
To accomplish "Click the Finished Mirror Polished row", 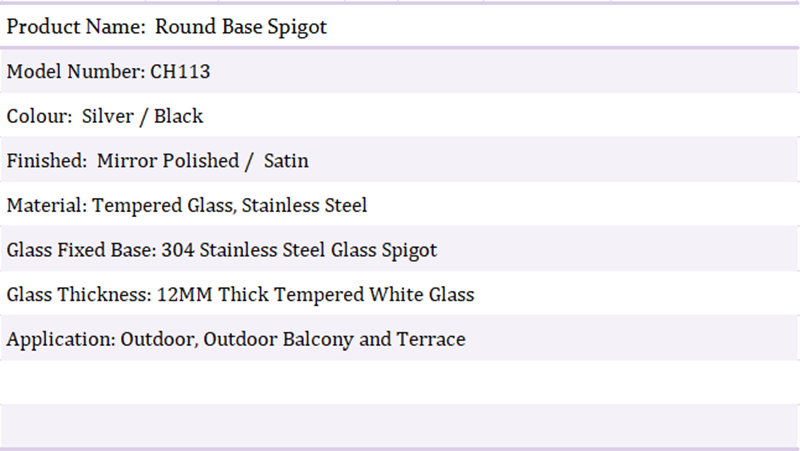I will click(400, 160).
